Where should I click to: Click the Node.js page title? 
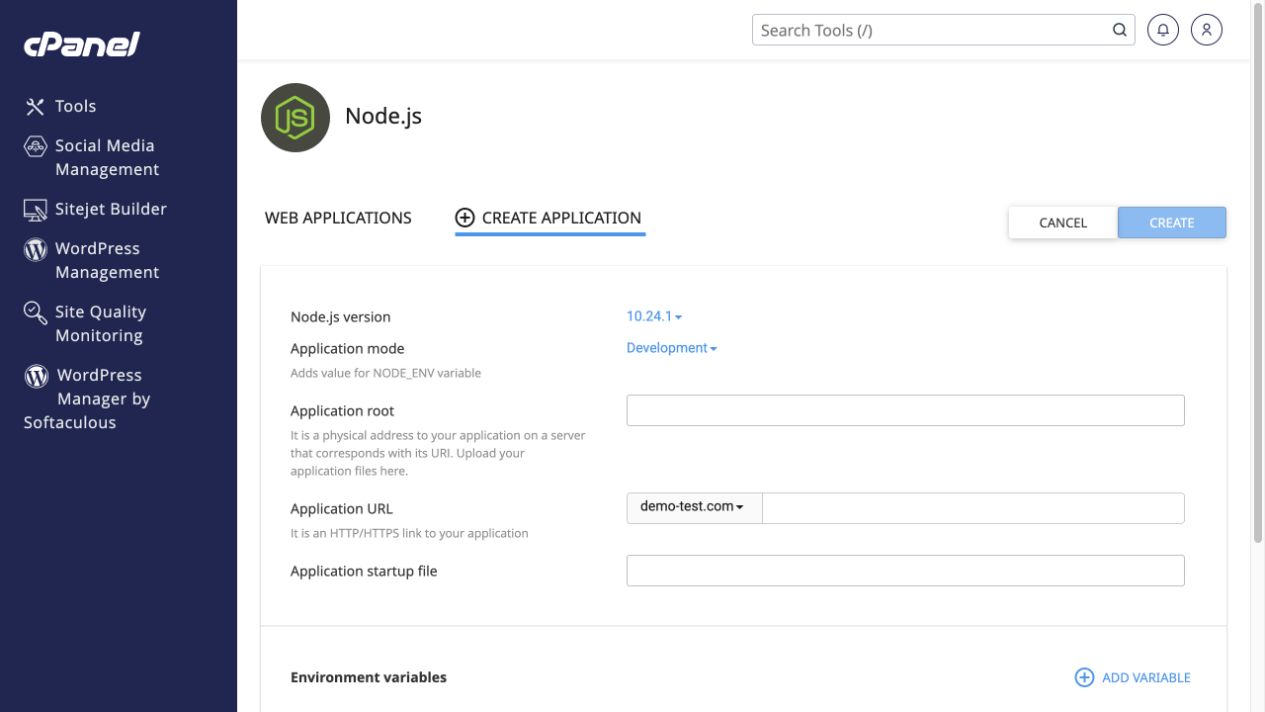tap(383, 116)
